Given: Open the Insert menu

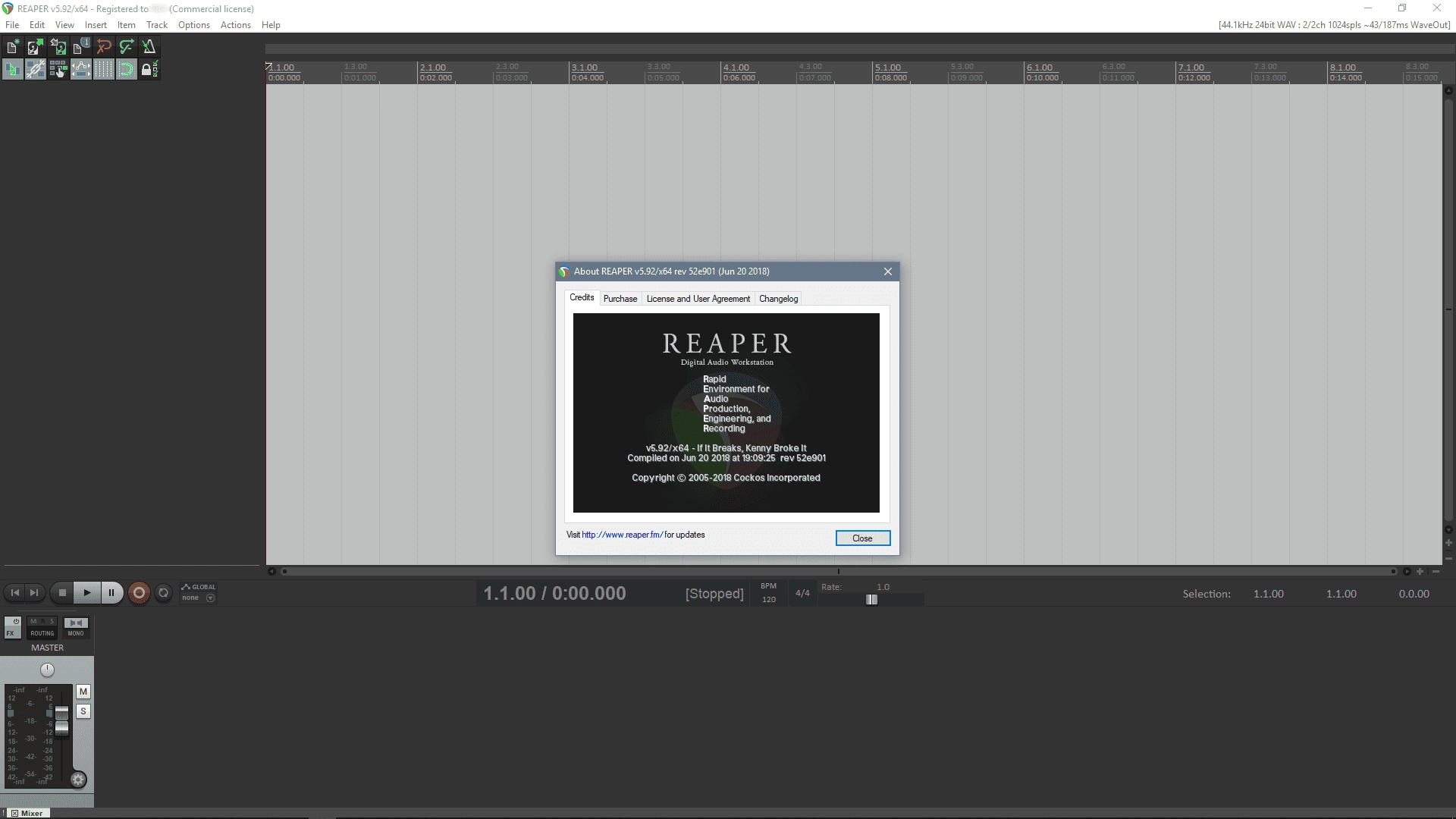Looking at the screenshot, I should pos(96,25).
